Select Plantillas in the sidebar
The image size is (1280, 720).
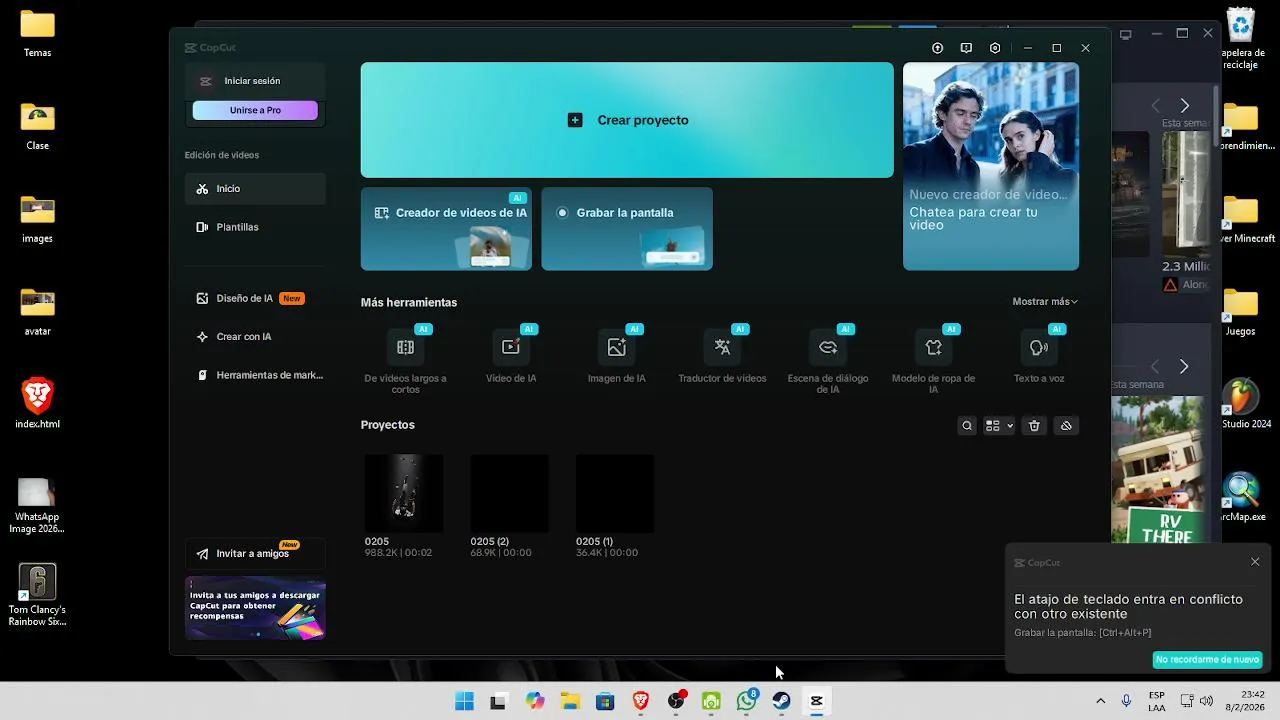coord(255,227)
